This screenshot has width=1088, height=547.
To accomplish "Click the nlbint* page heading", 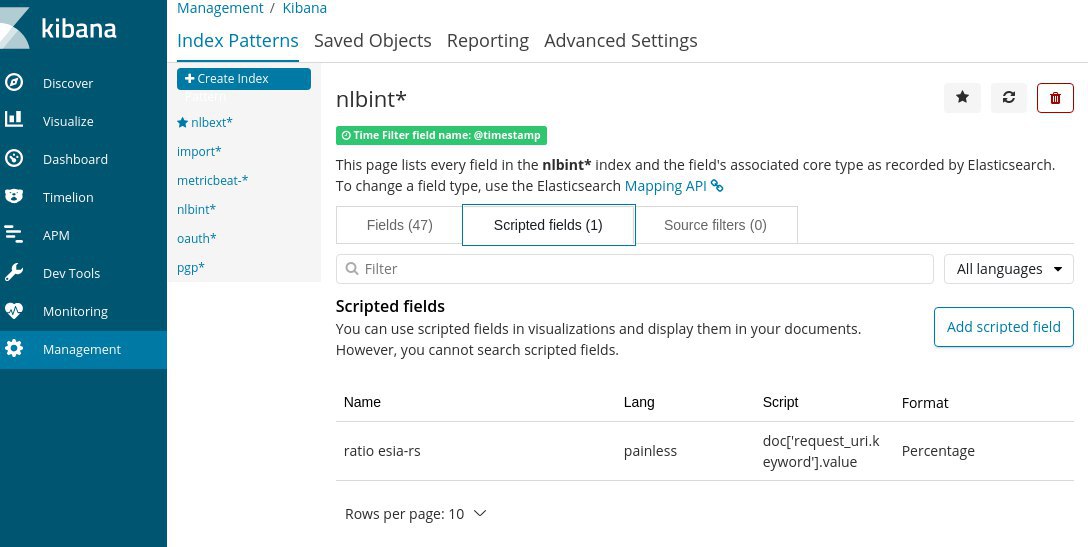I will click(371, 99).
